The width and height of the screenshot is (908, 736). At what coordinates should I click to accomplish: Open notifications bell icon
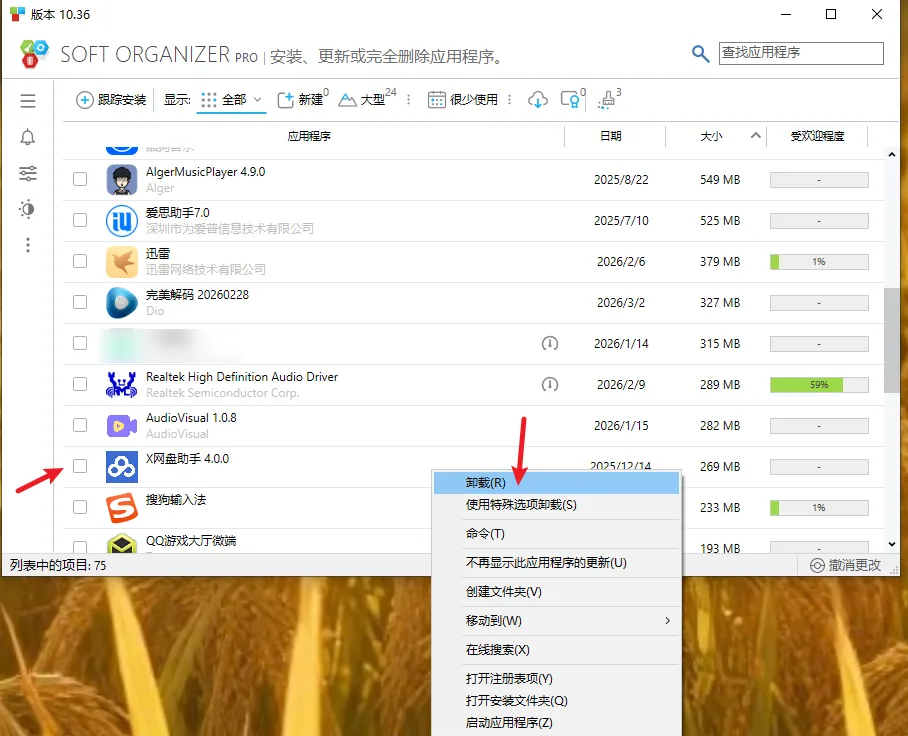(28, 137)
